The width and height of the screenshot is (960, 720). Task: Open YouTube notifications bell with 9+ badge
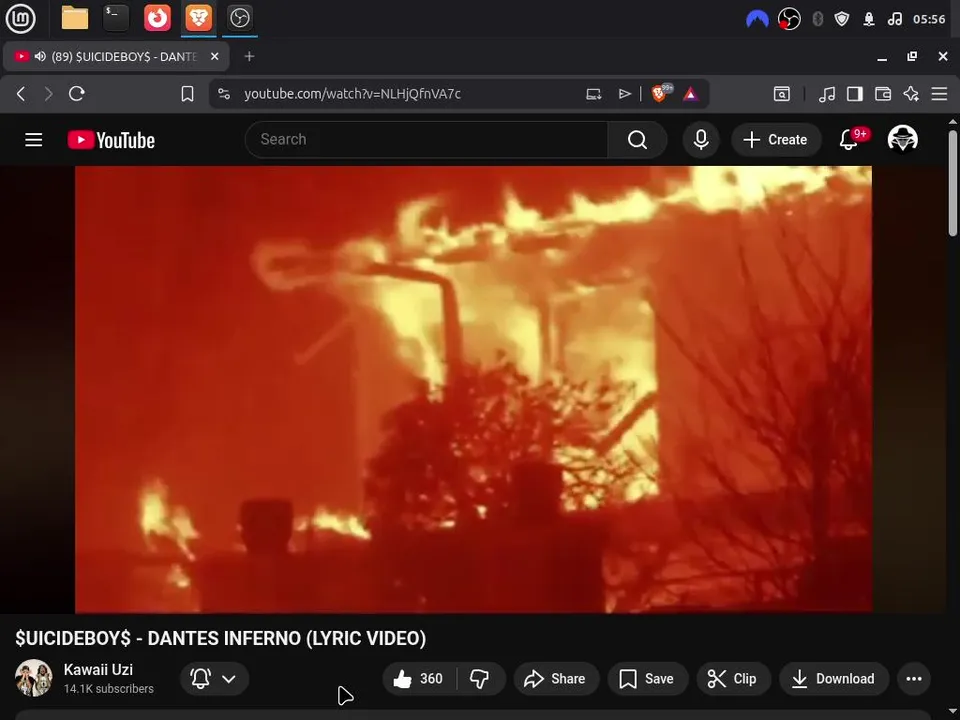click(x=851, y=139)
